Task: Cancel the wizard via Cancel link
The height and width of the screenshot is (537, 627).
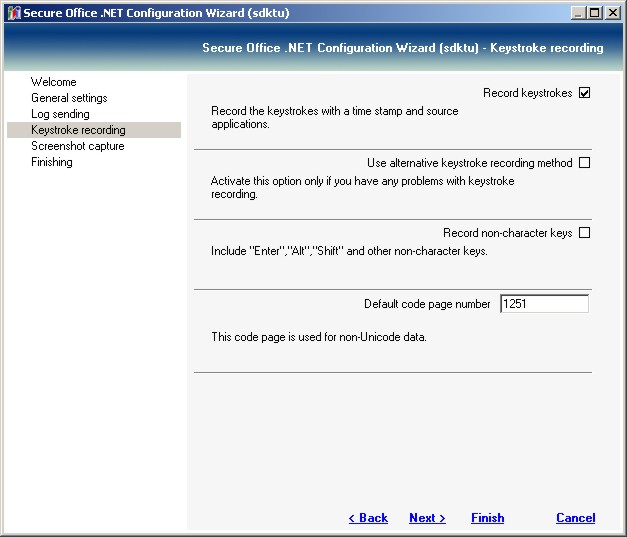Action: pos(575,518)
